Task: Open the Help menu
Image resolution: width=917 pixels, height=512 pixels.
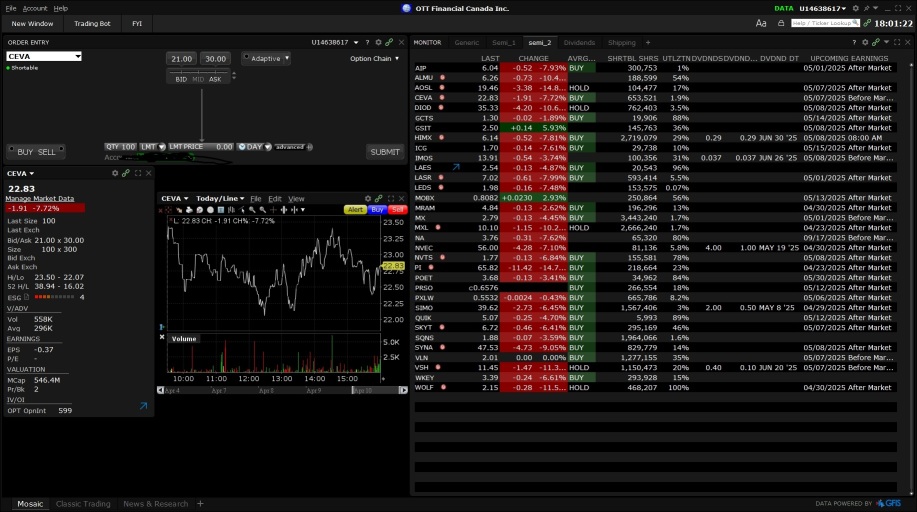Action: click(x=60, y=8)
